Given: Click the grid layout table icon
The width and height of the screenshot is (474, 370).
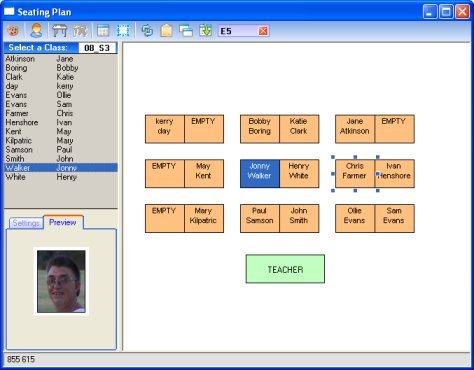Looking at the screenshot, I should [103, 31].
